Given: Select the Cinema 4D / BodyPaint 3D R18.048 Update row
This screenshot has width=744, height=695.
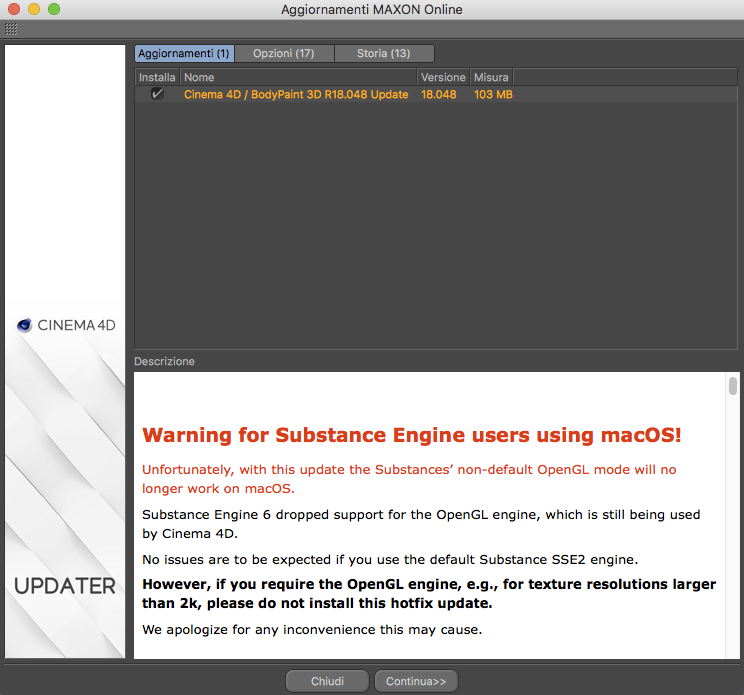Looking at the screenshot, I should (436, 94).
